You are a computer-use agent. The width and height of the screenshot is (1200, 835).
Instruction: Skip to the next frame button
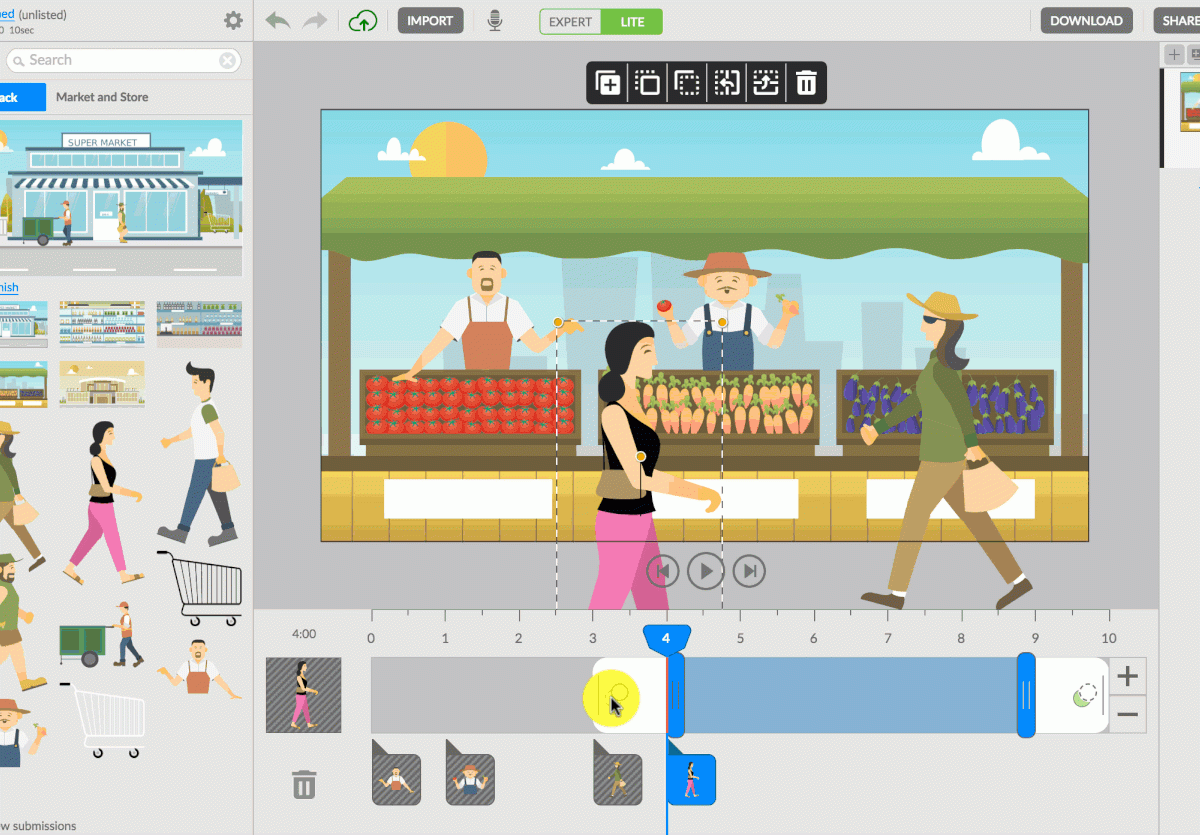749,571
